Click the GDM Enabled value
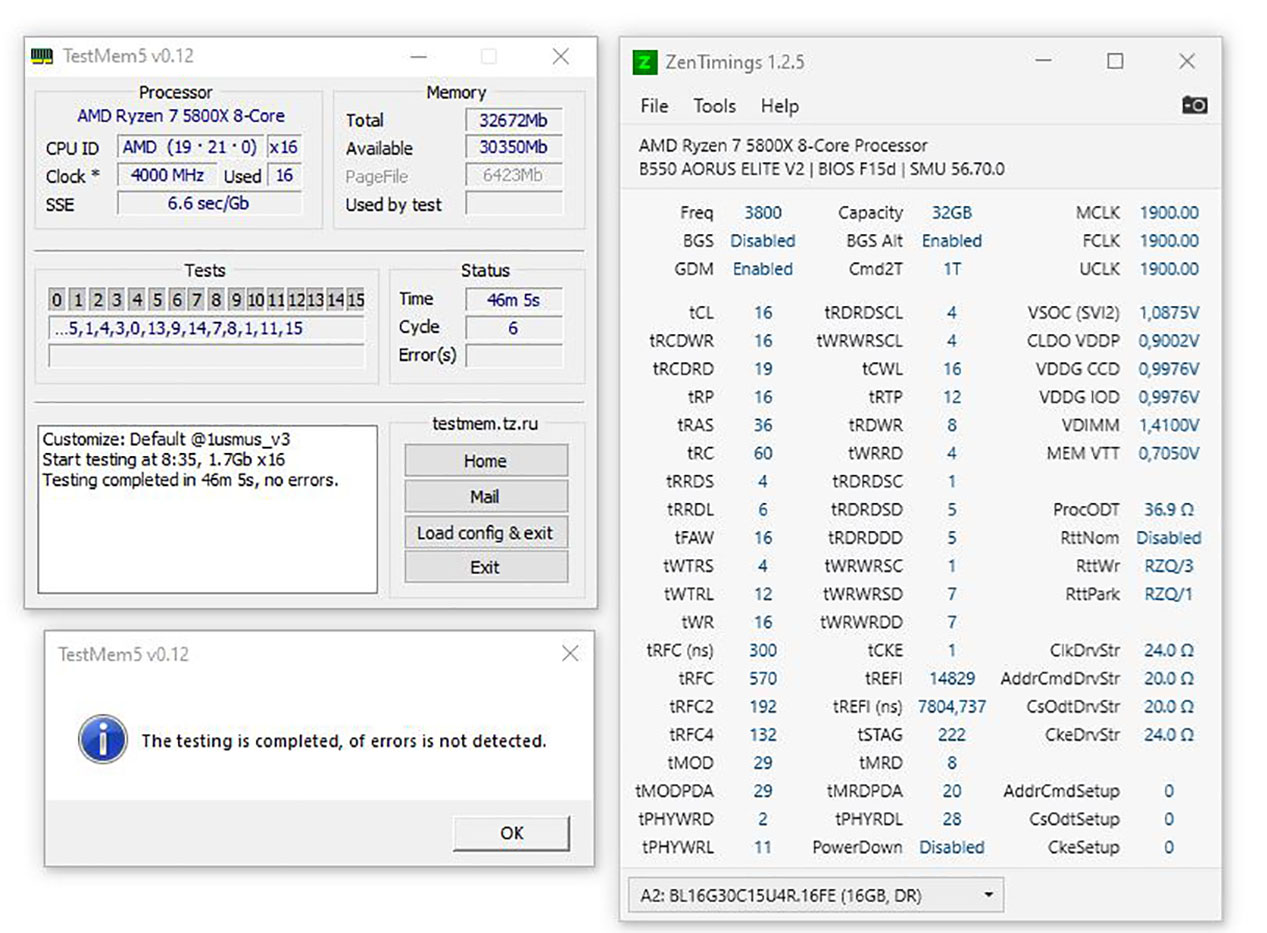The image size is (1267, 933). pyautogui.click(x=763, y=269)
